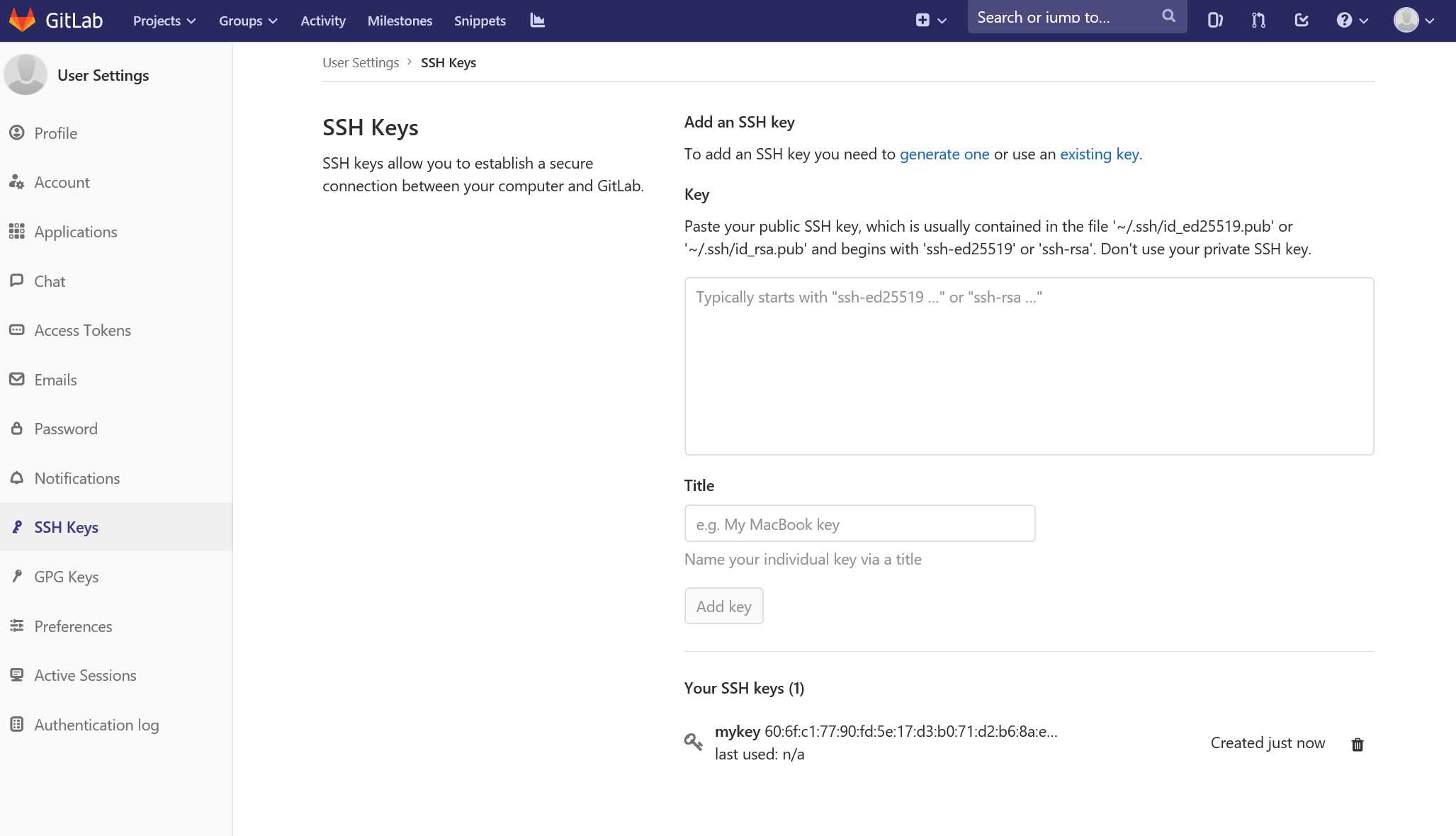The image size is (1456, 836).
Task: Open the Merge requests icon in navbar
Action: point(1258,21)
